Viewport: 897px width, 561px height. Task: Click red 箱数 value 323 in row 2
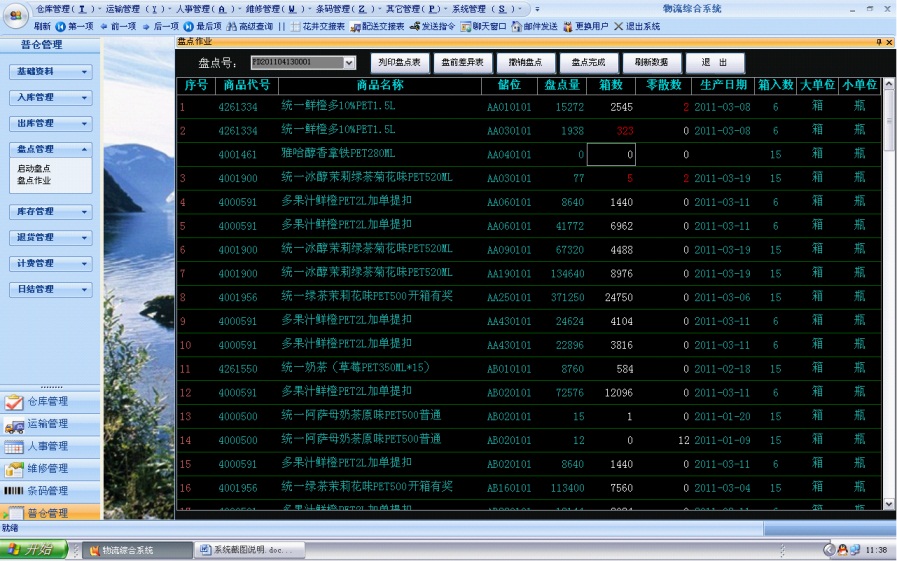click(625, 131)
